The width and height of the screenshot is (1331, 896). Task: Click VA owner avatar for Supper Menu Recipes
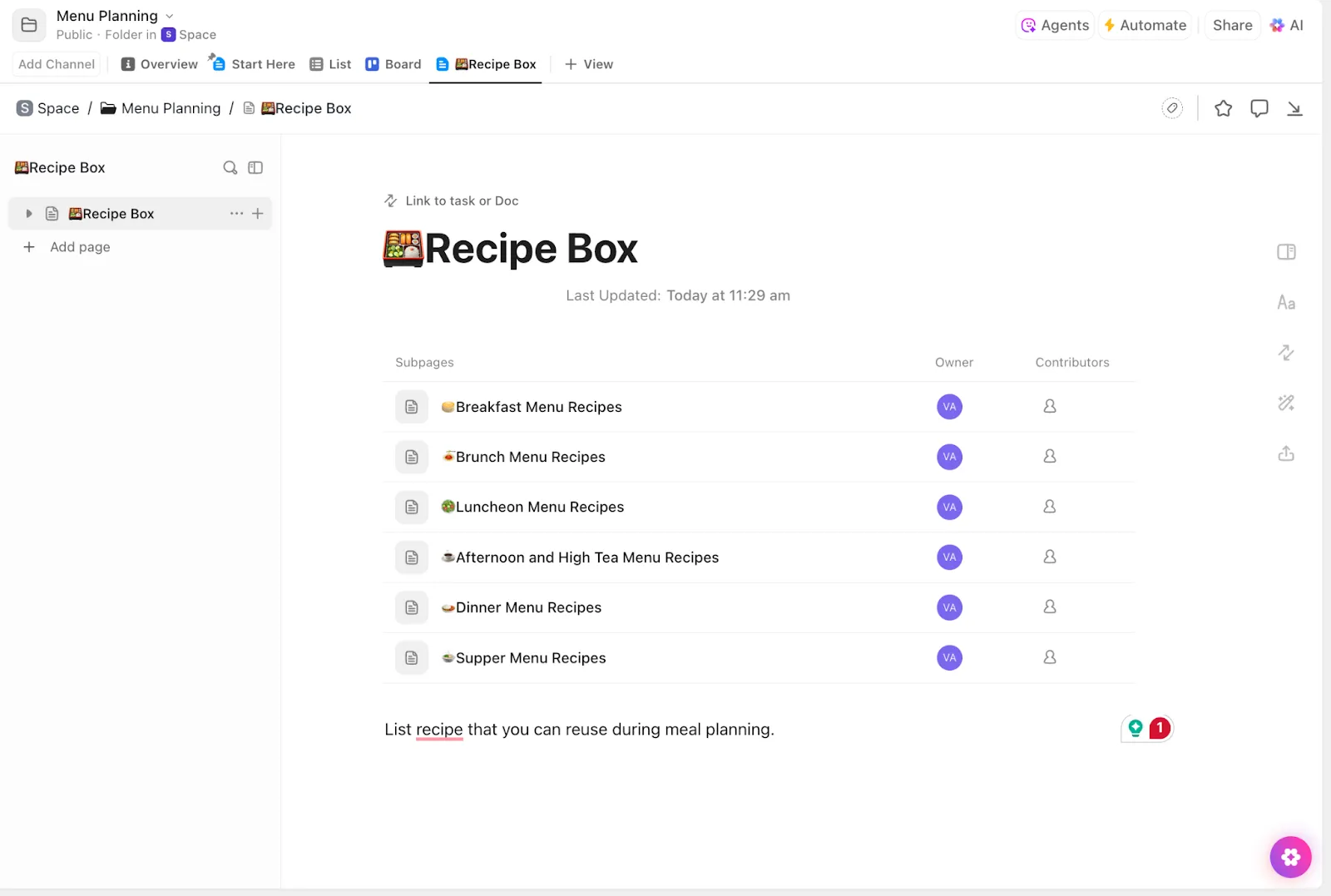click(949, 658)
